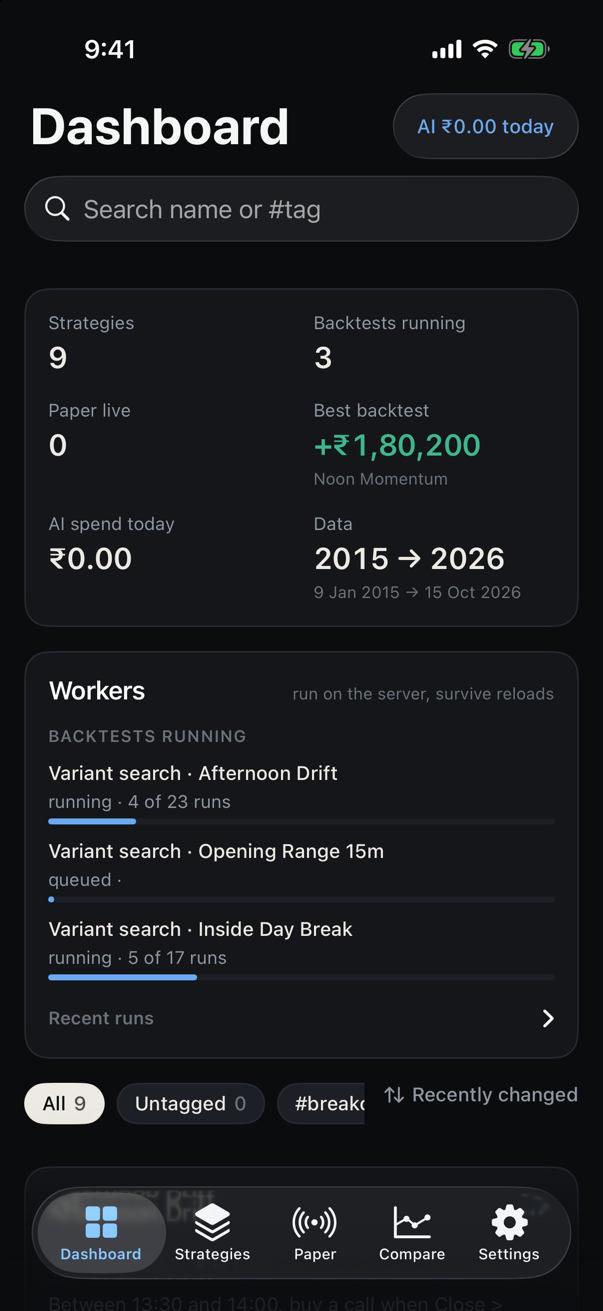Tap the Wi-Fi status icon
The width and height of the screenshot is (603, 1311).
point(485,49)
